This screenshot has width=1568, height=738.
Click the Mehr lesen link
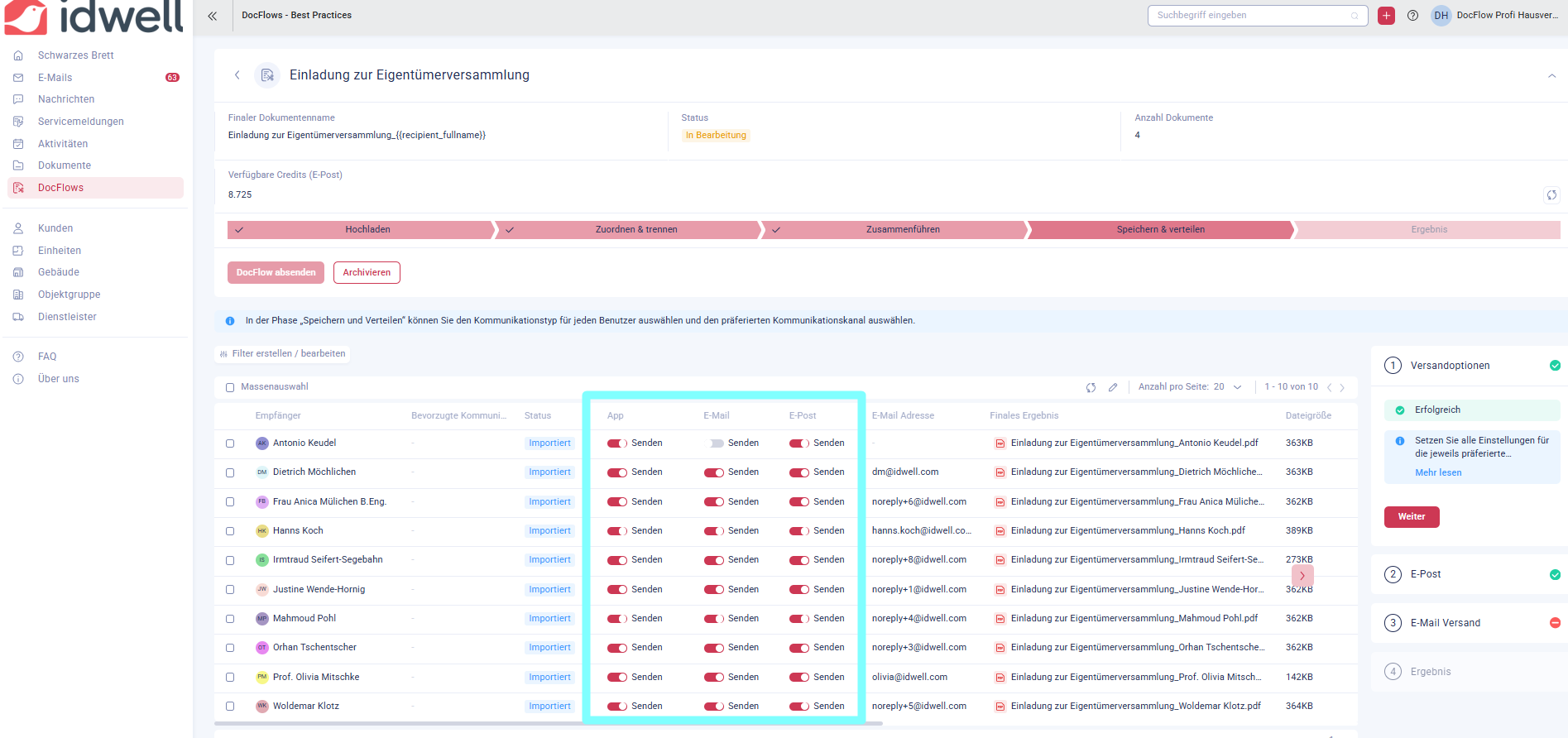pyautogui.click(x=1437, y=473)
